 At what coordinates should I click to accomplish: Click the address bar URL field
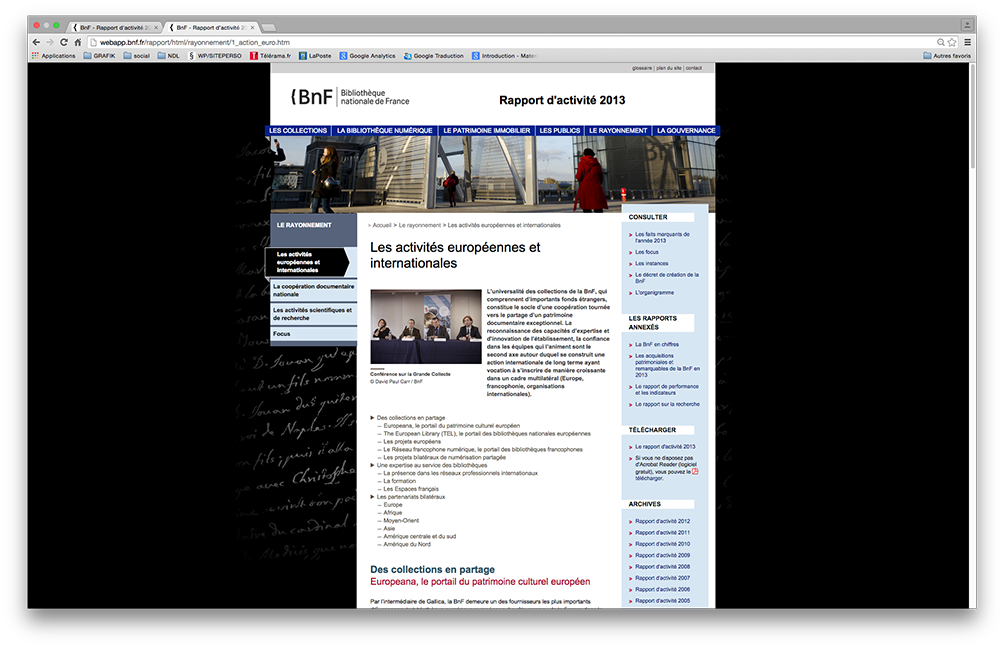tap(512, 42)
